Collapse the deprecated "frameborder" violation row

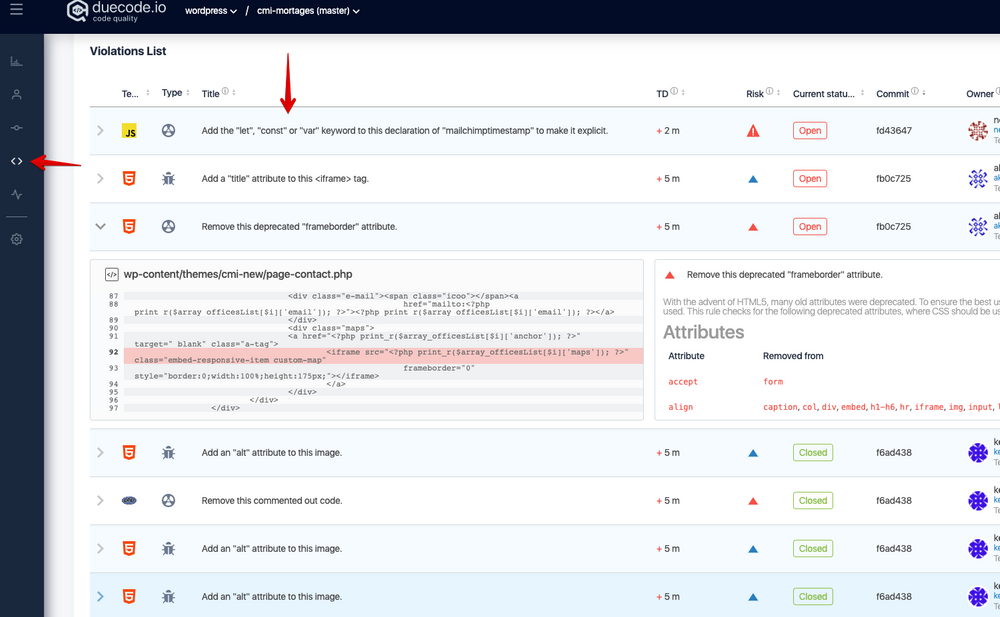point(100,227)
